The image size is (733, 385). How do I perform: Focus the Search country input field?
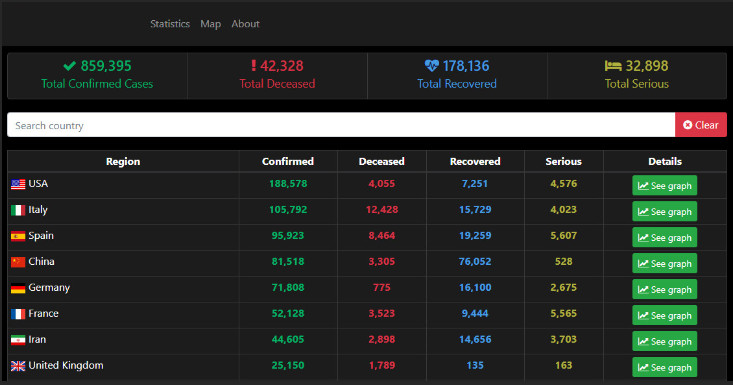point(341,125)
